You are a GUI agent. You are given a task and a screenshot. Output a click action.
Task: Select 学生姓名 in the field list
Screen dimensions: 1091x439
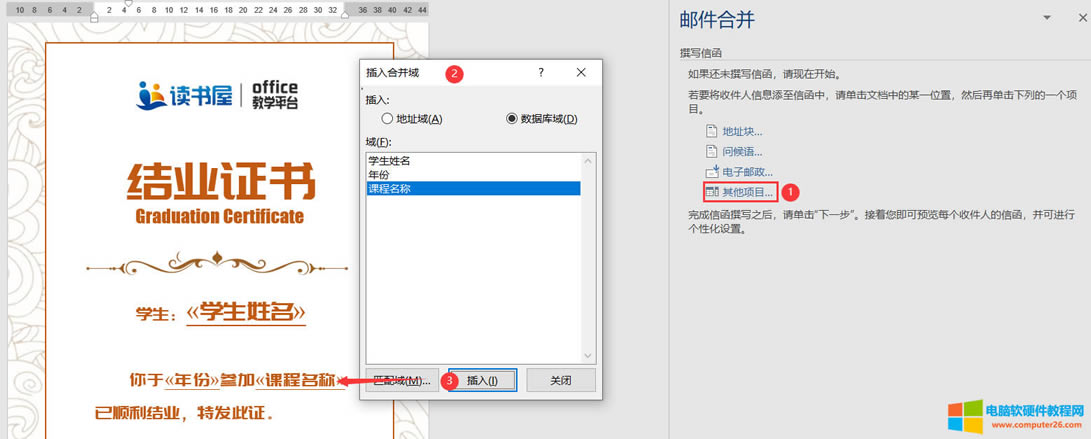coord(474,161)
